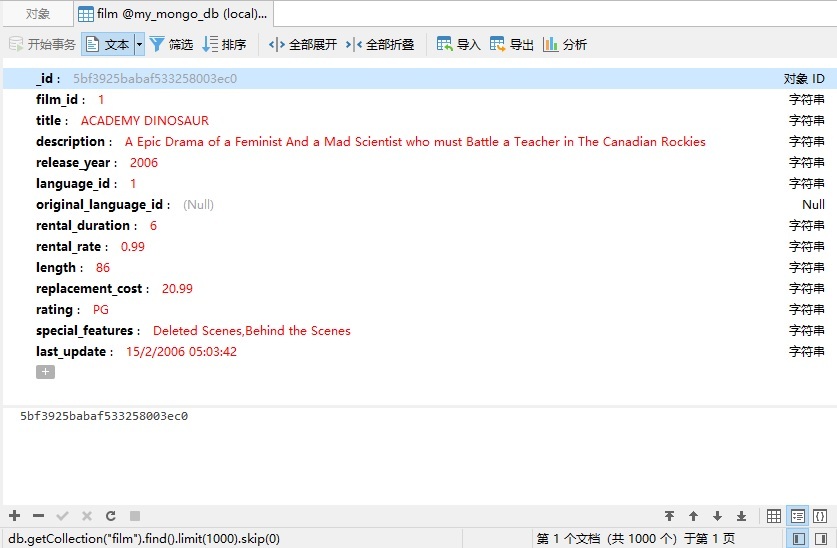Screen dimensions: 837x548
Task: Refresh the results with the reload icon
Action: (x=110, y=515)
